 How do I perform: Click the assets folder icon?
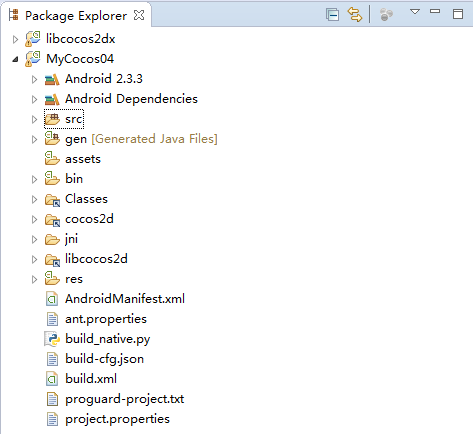[x=52, y=158]
